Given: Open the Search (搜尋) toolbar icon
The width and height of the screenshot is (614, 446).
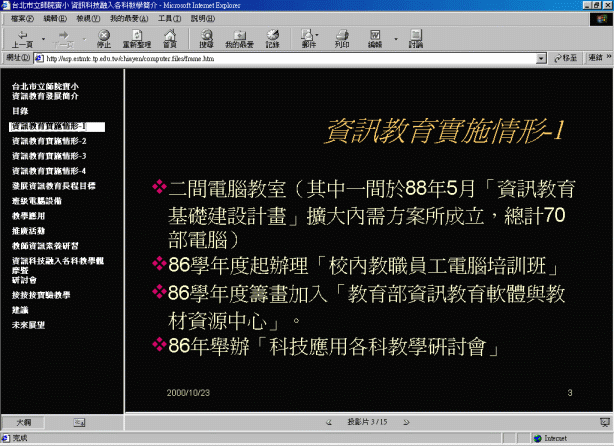Looking at the screenshot, I should pyautogui.click(x=206, y=39).
